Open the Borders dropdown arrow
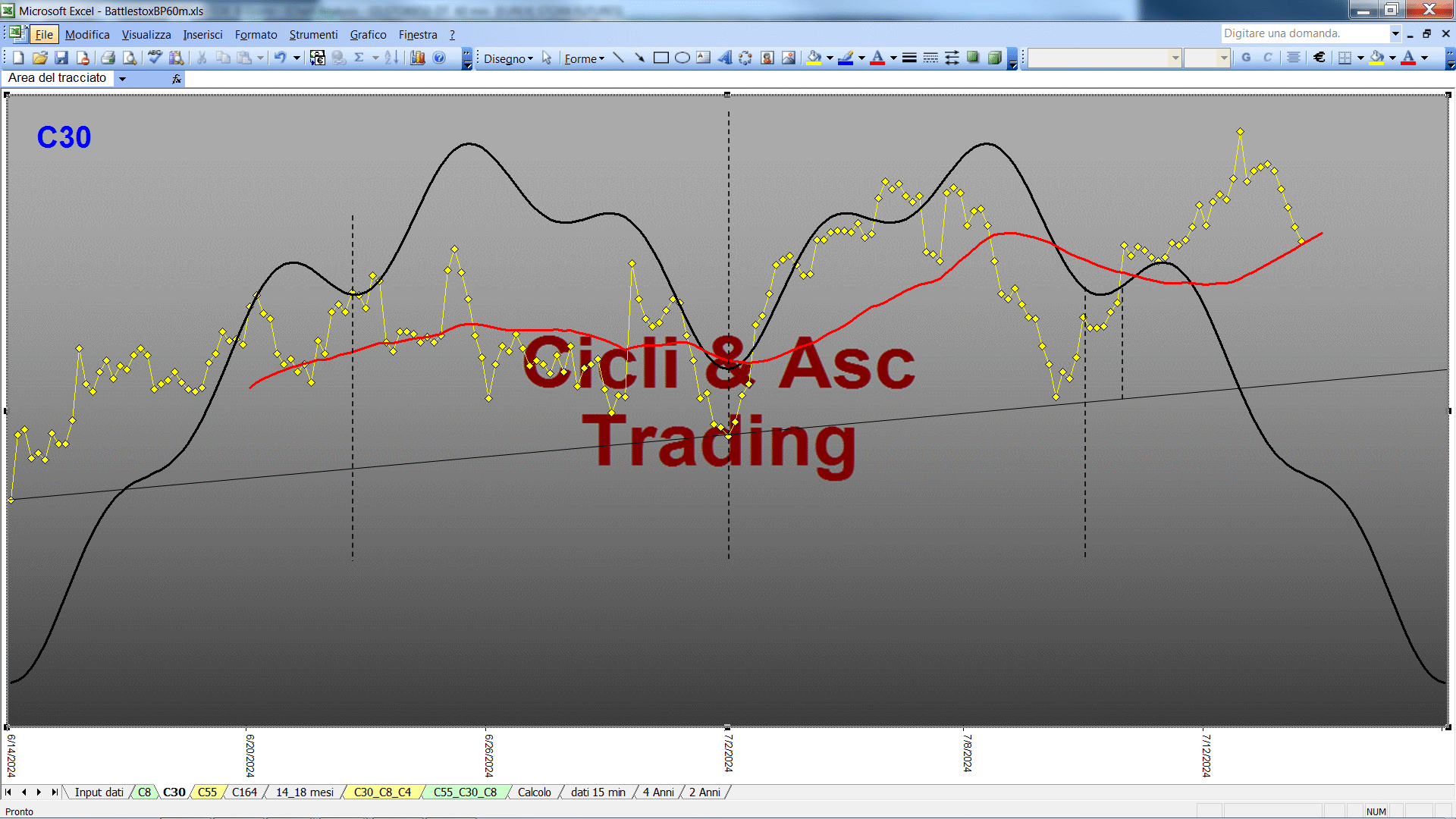 click(x=1360, y=58)
